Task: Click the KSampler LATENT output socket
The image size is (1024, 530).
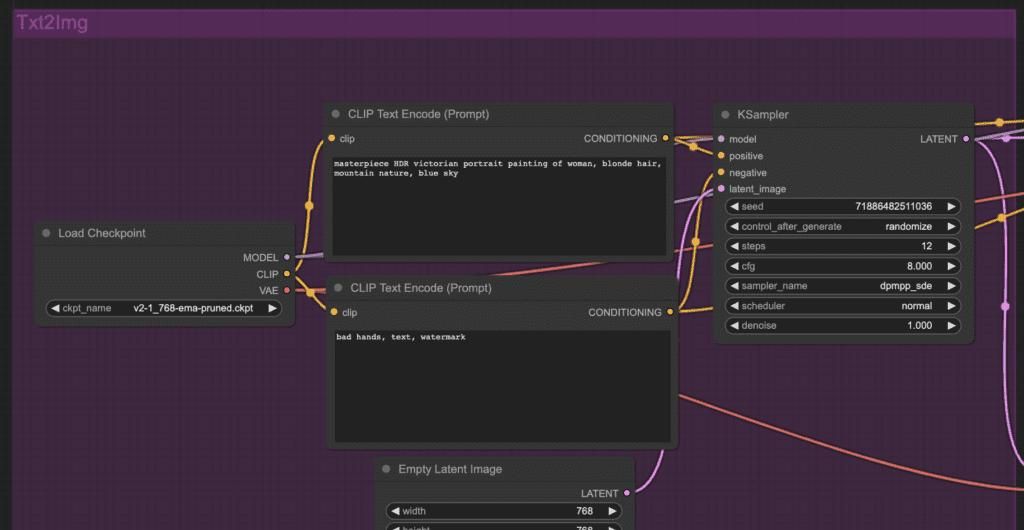Action: (966, 139)
